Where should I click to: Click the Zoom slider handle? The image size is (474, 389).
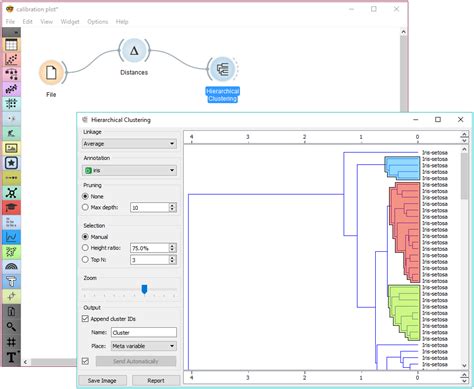[144, 289]
